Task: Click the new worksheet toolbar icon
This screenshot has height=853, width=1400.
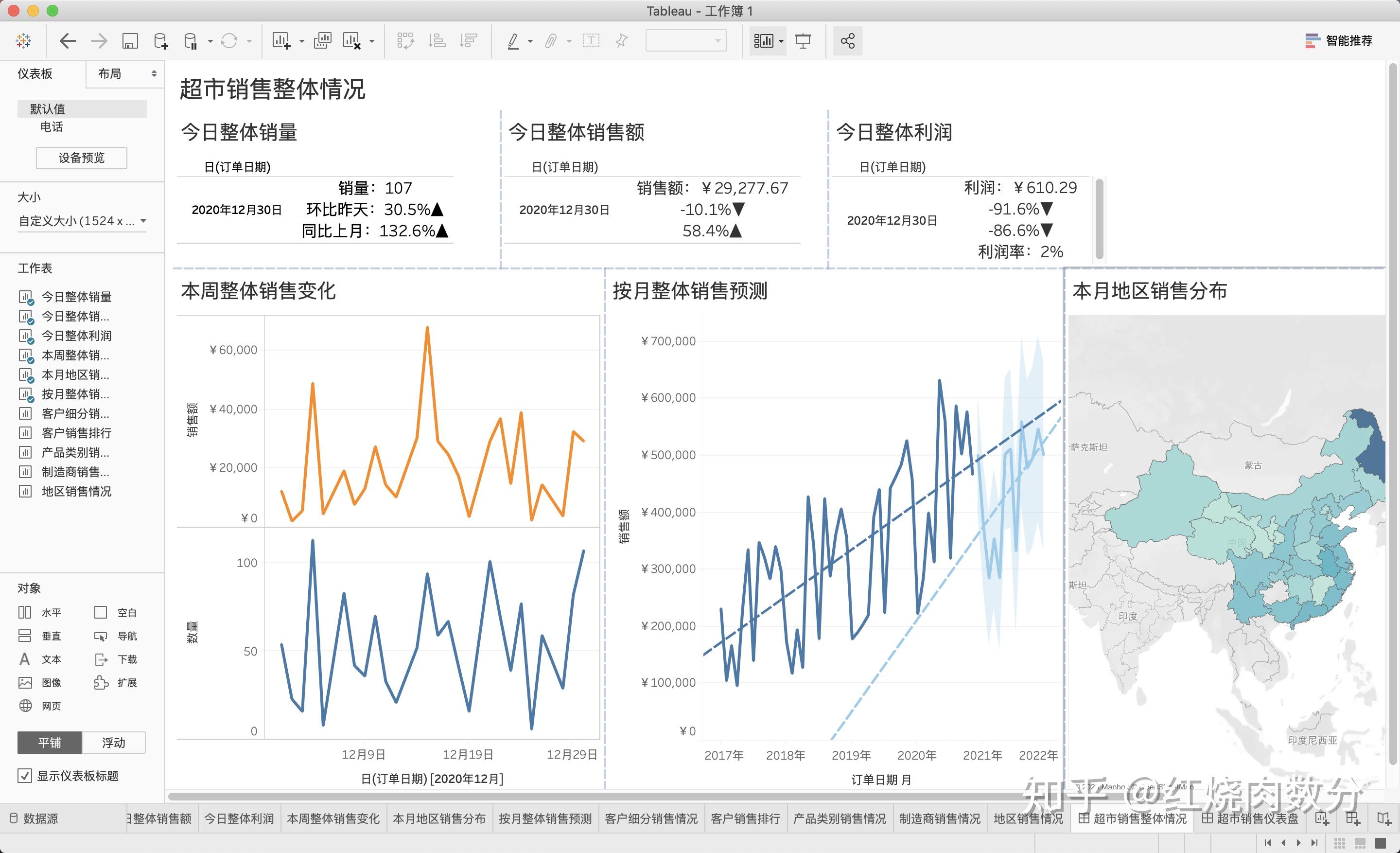Action: pyautogui.click(x=281, y=41)
